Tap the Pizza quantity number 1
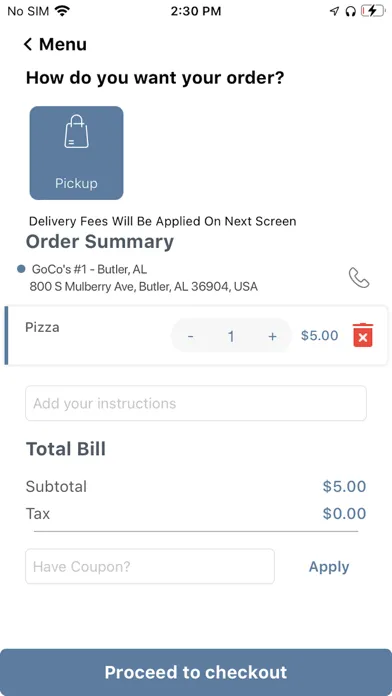This screenshot has height=696, width=392. pos(231,336)
